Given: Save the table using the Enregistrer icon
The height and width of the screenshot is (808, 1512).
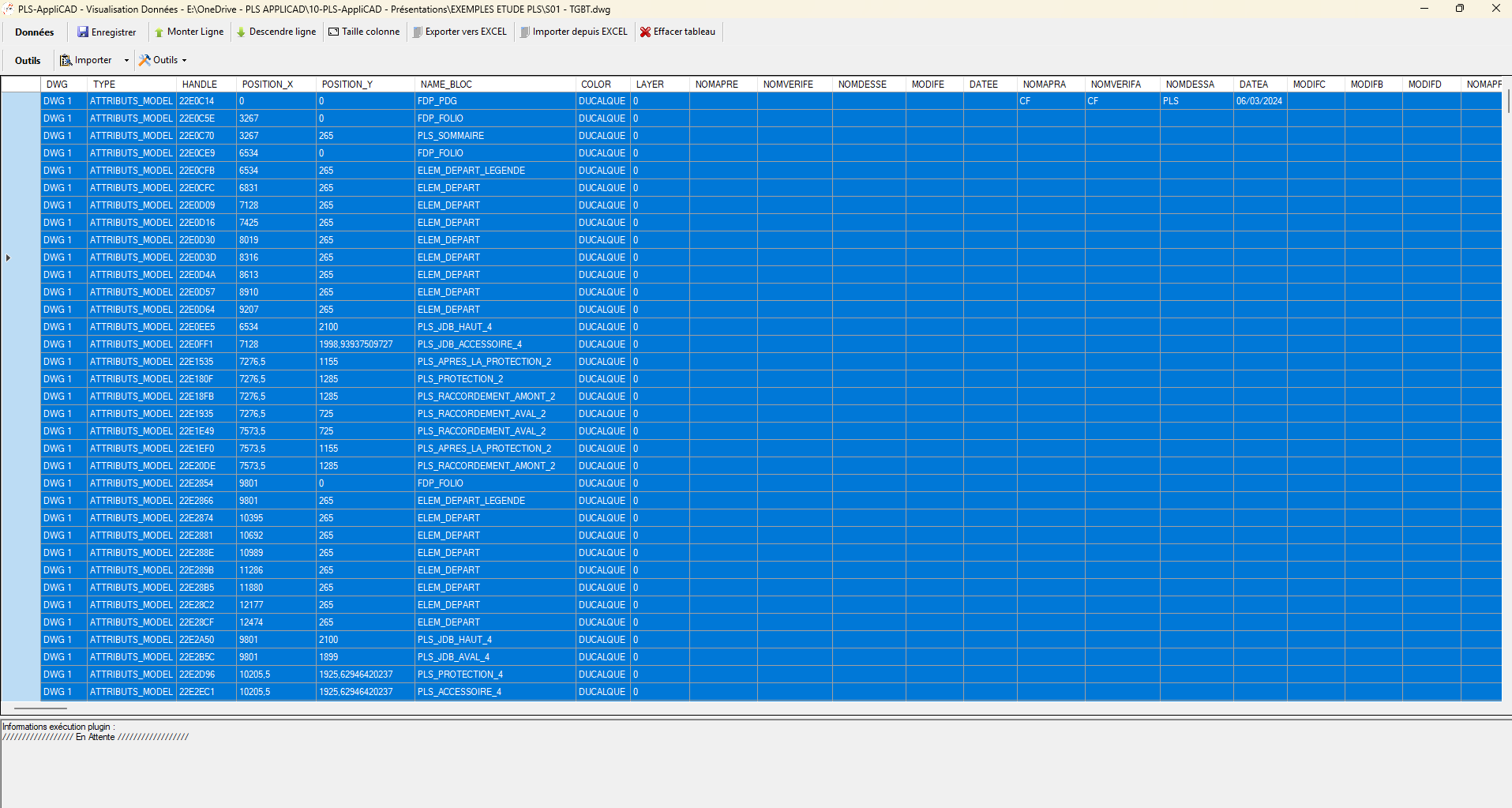Looking at the screenshot, I should pos(83,32).
